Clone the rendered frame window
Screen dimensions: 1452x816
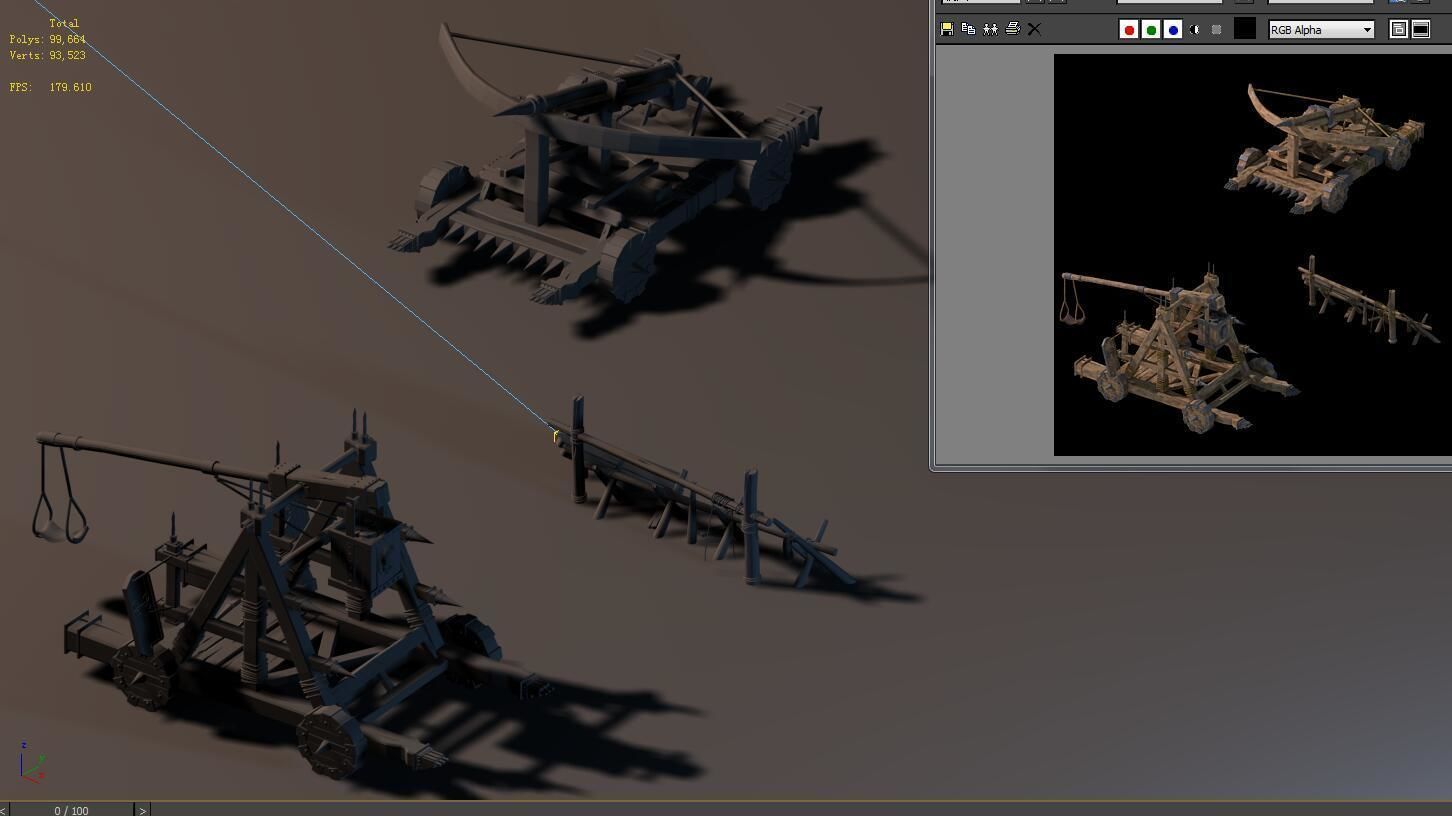(x=990, y=29)
